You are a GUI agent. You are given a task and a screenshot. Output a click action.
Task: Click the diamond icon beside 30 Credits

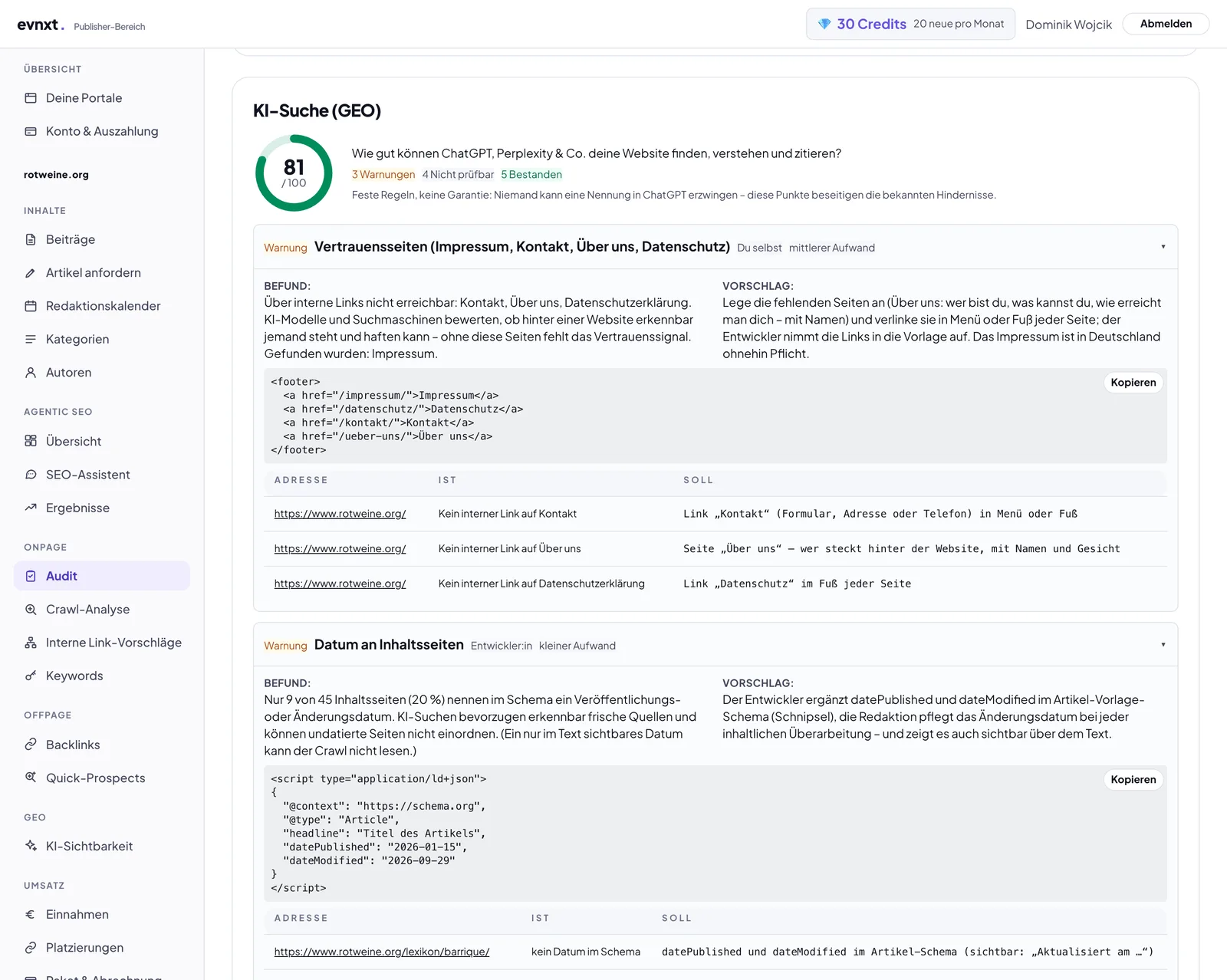tap(824, 24)
